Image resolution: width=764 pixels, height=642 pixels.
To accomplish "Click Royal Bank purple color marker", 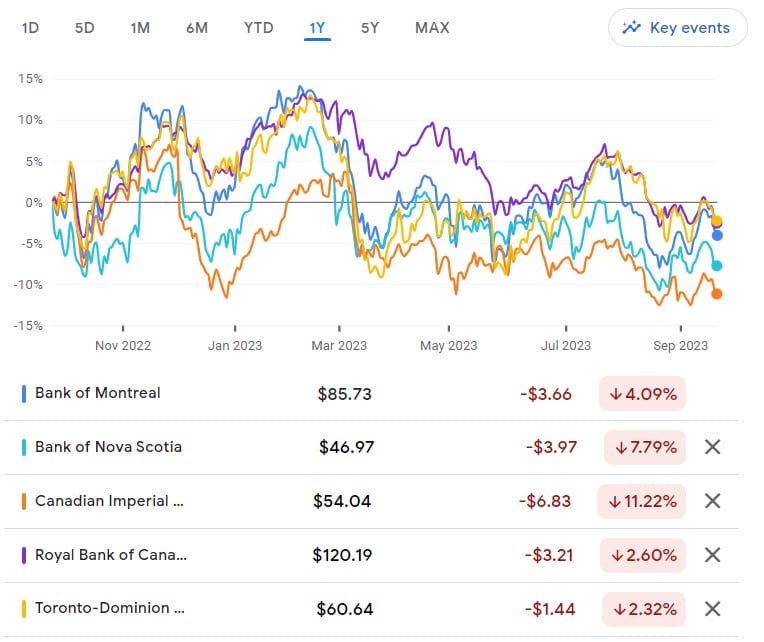I will coord(24,555).
